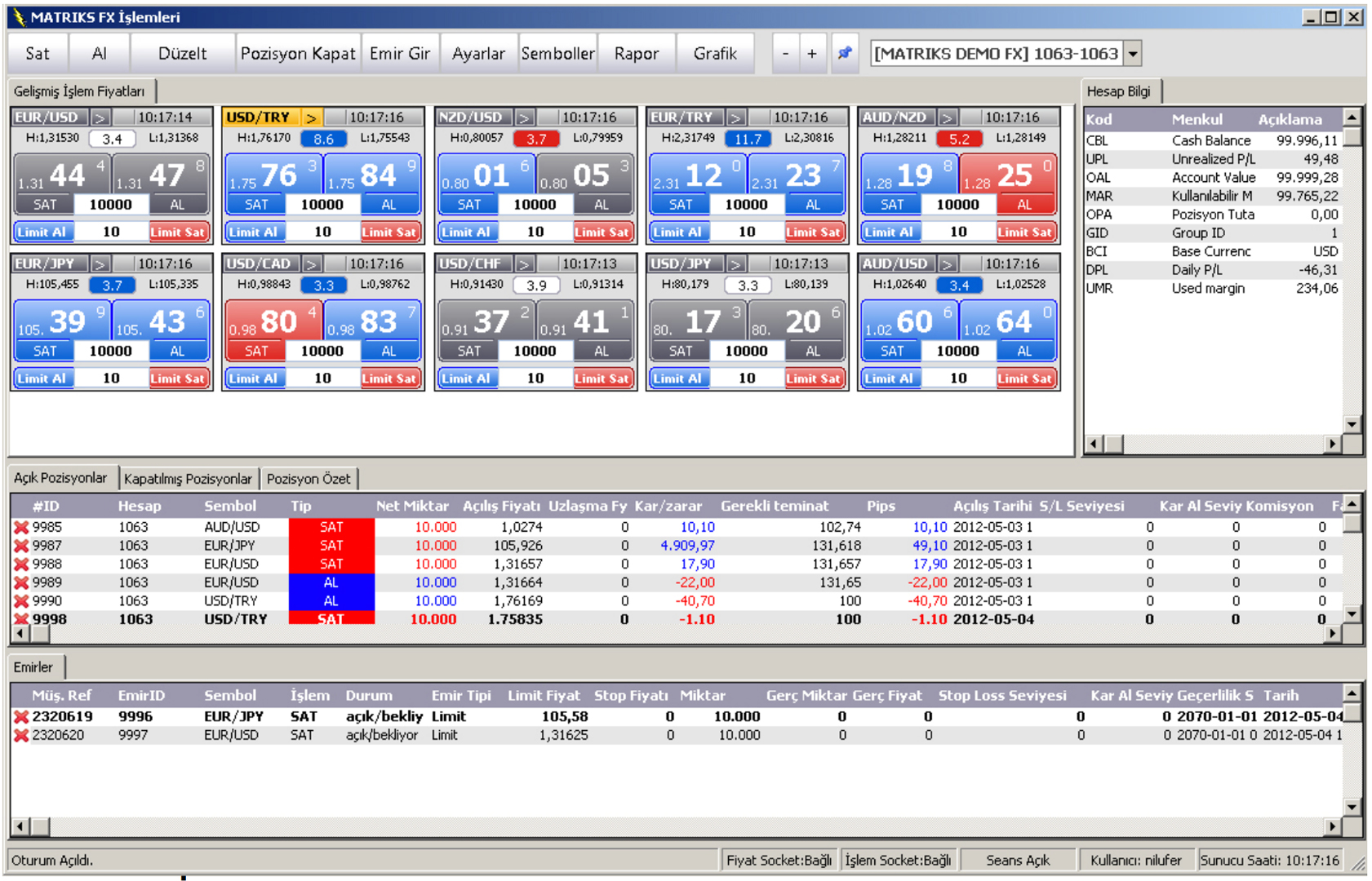The height and width of the screenshot is (881, 1372).
Task: Click Pozisyon Kapat button
Action: [298, 54]
